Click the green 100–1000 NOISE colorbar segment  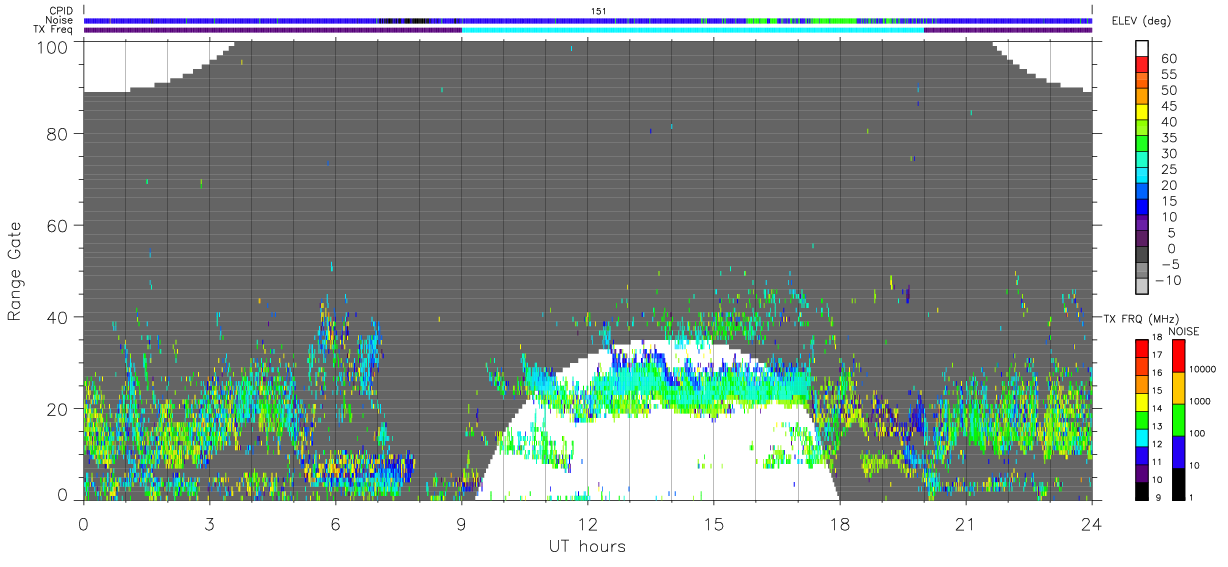click(1178, 419)
